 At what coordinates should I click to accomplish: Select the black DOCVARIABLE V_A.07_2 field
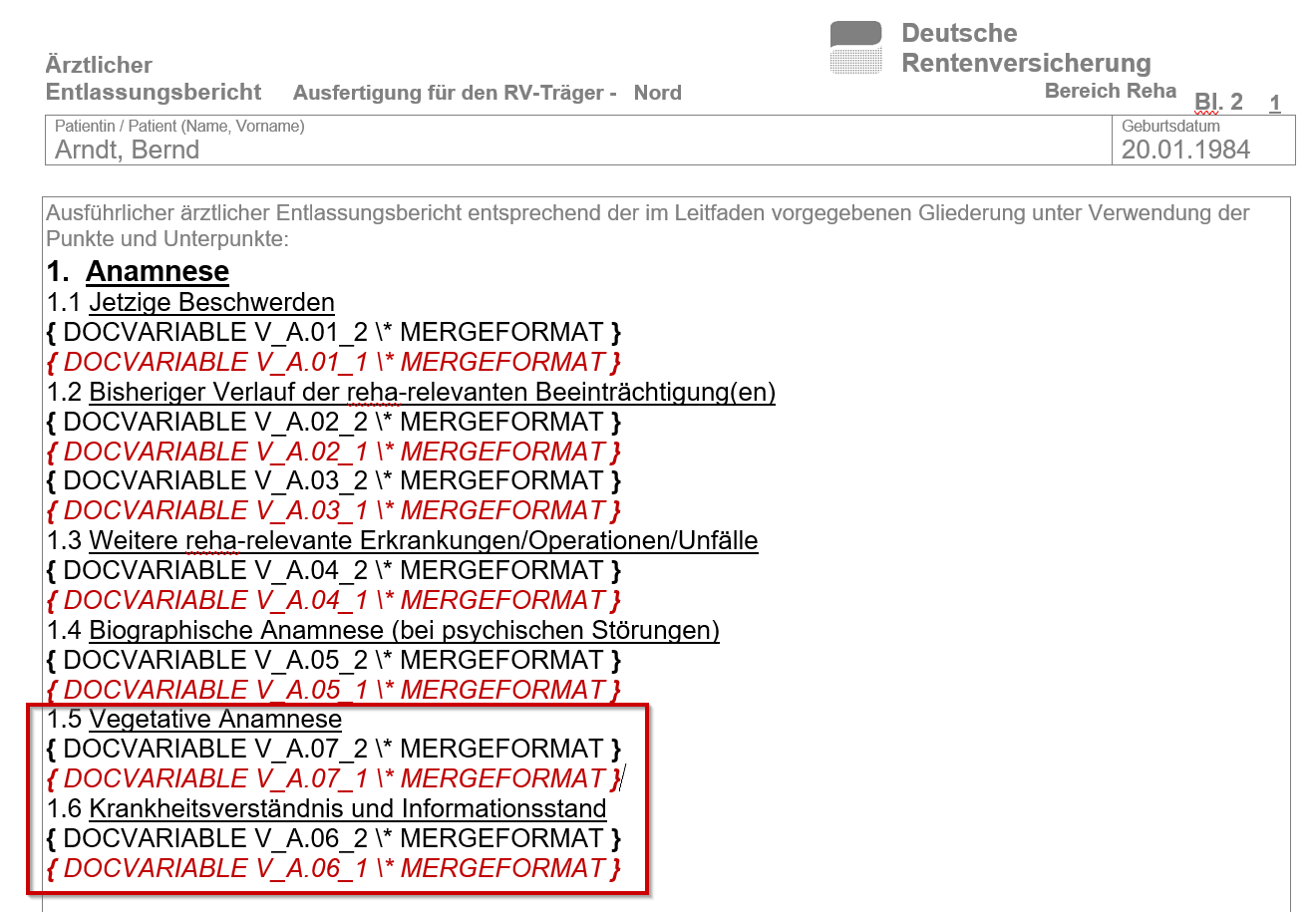[333, 749]
